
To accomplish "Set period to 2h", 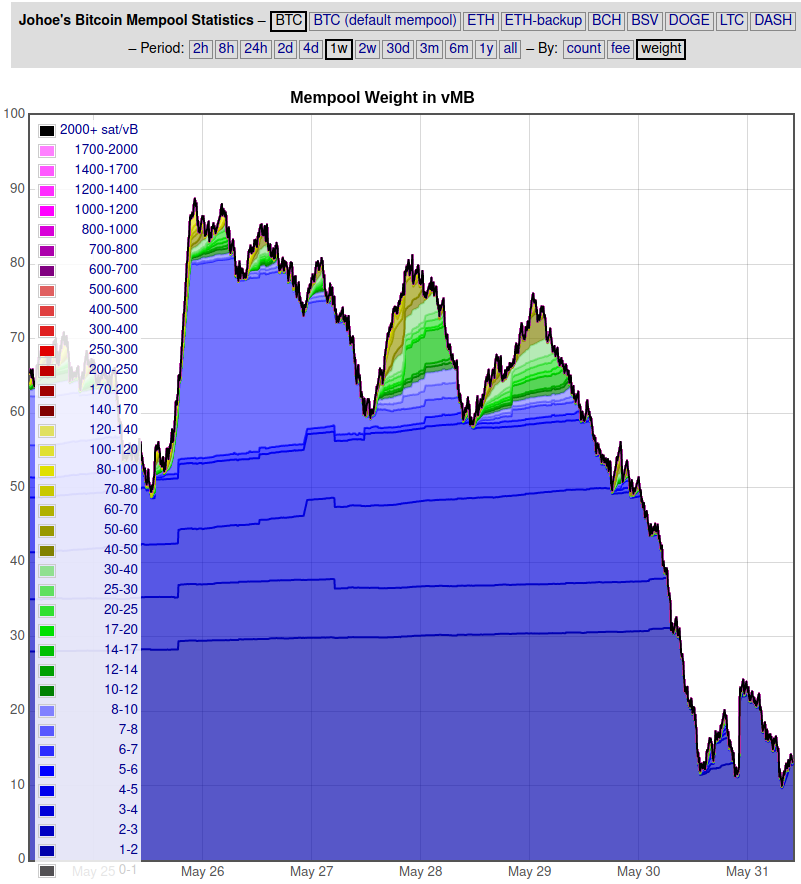I will (201, 49).
